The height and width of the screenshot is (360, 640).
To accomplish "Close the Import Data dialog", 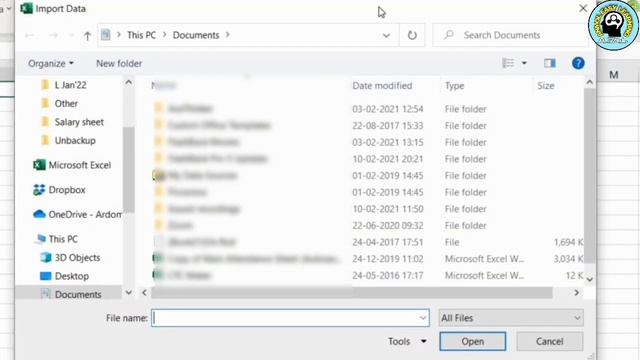I will (x=583, y=8).
